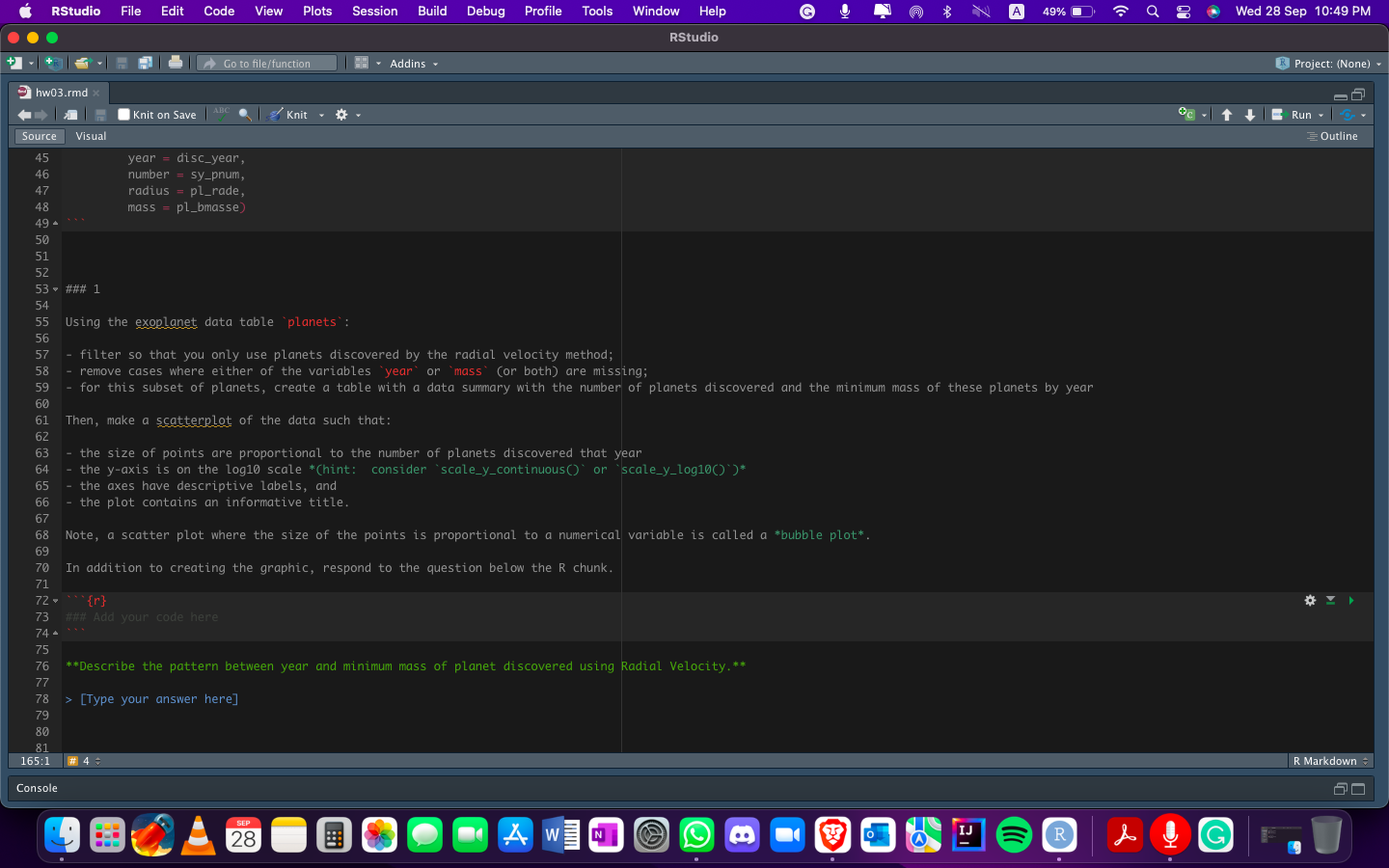
Task: Open the Plots menu
Action: coord(317,11)
